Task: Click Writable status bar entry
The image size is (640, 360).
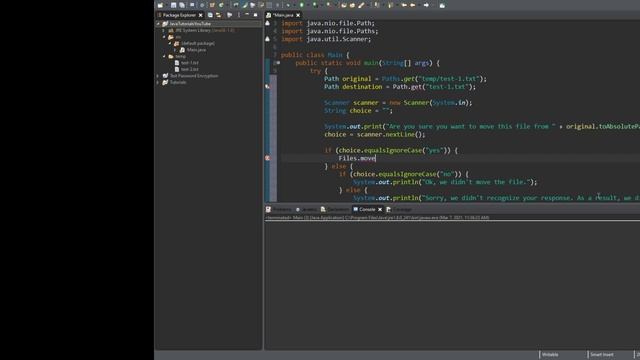Action: (550, 355)
